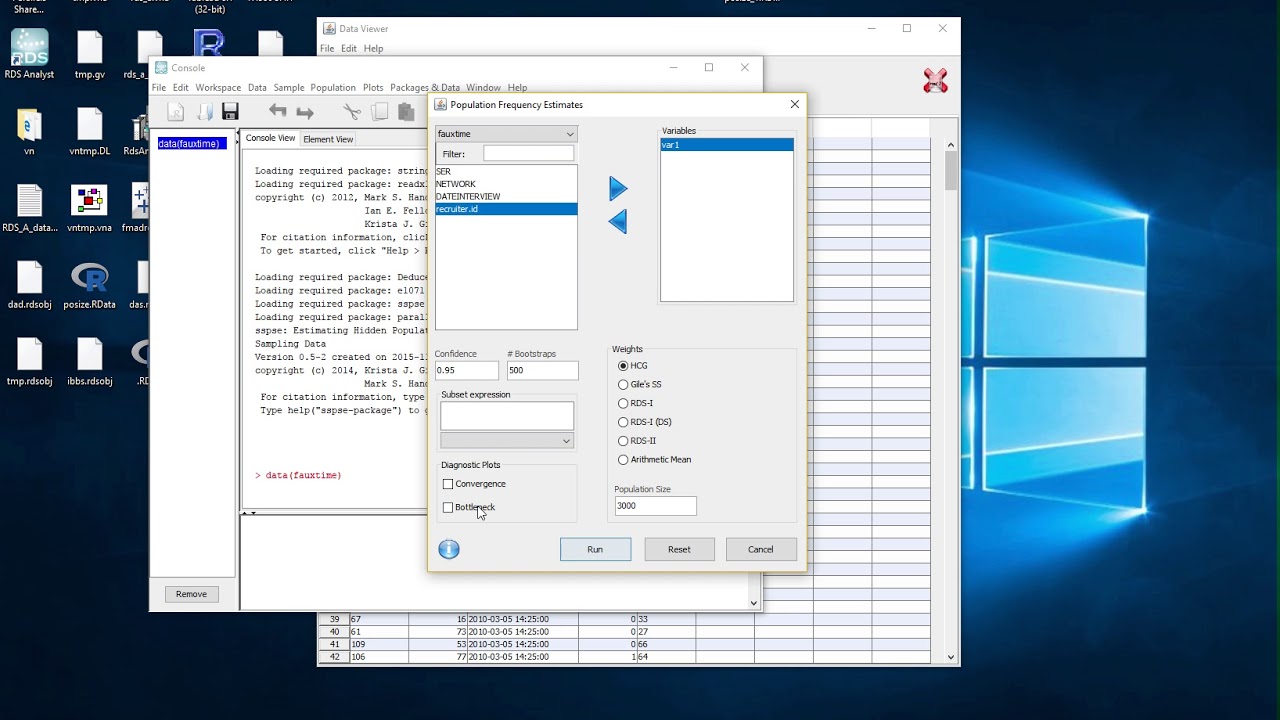Click the copy pages icon in Console toolbar

[x=379, y=112]
